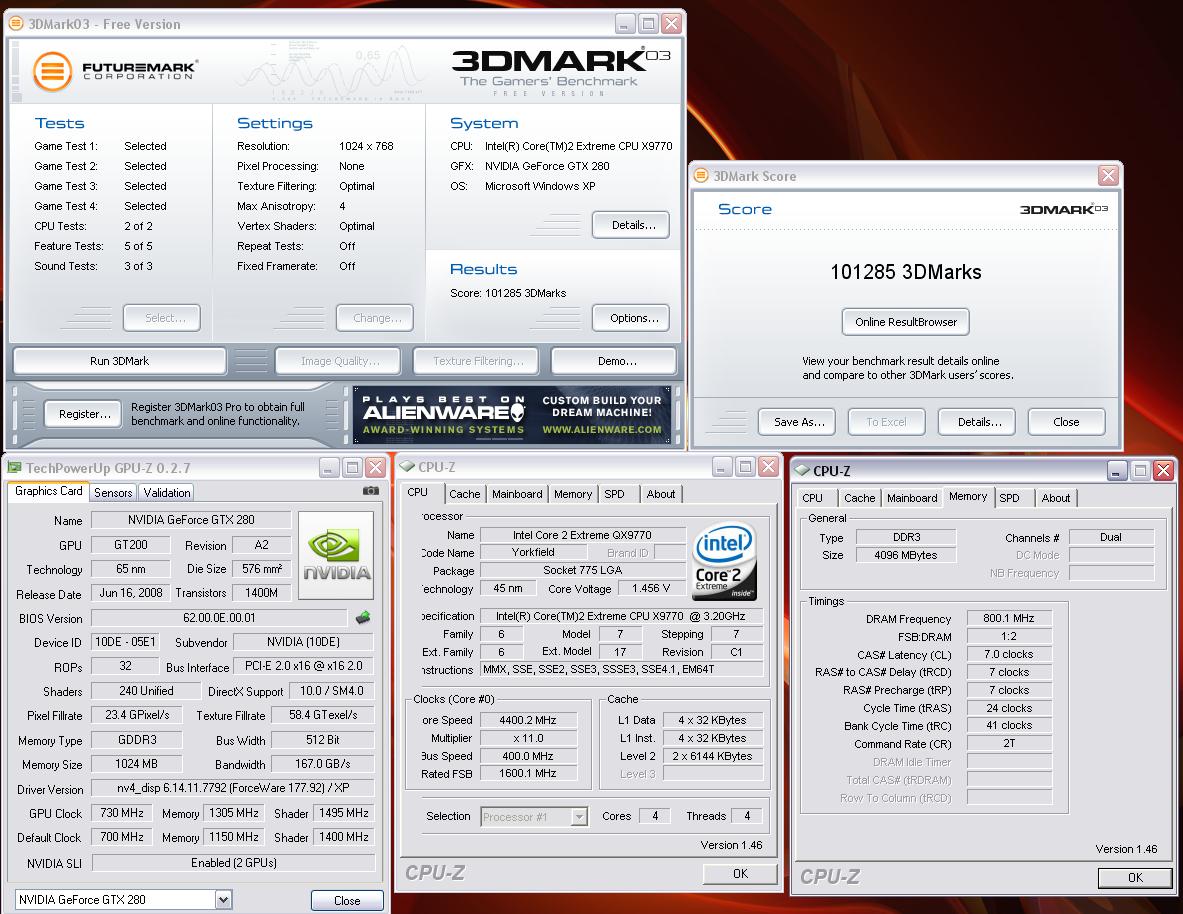The width and height of the screenshot is (1183, 914).
Task: Click the Register... button
Action: pos(84,414)
